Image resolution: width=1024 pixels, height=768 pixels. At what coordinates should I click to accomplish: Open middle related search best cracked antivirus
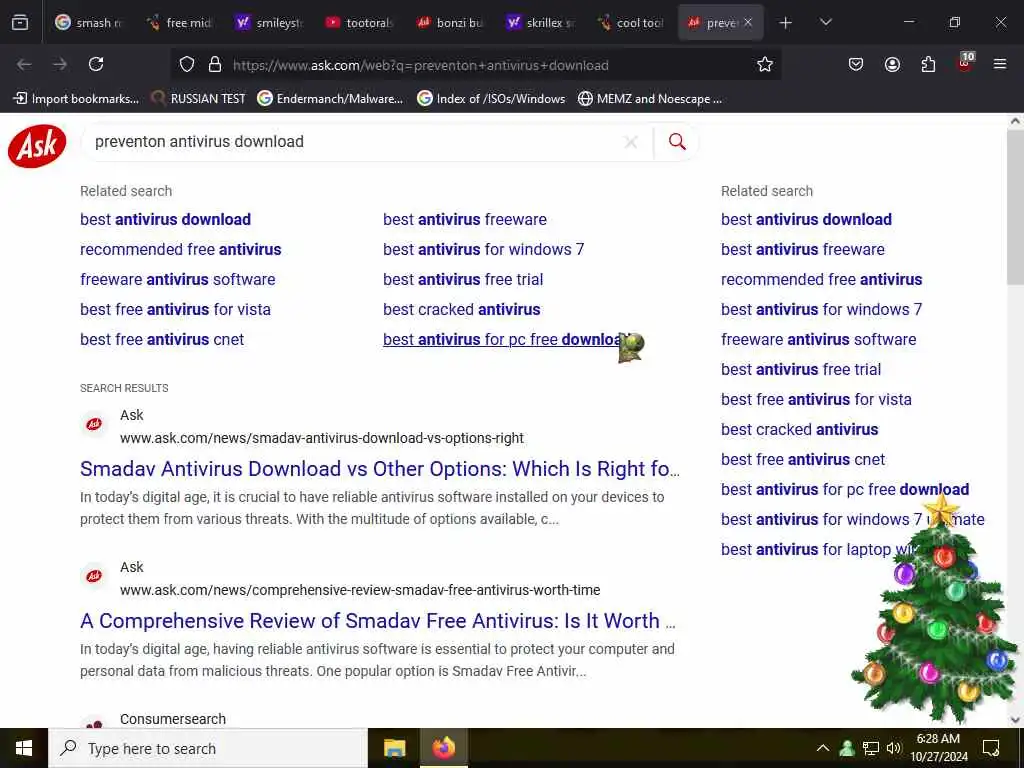pos(462,310)
